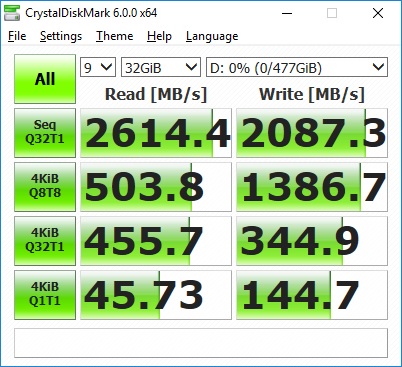The width and height of the screenshot is (402, 367).
Task: Open the Language menu
Action: click(212, 36)
